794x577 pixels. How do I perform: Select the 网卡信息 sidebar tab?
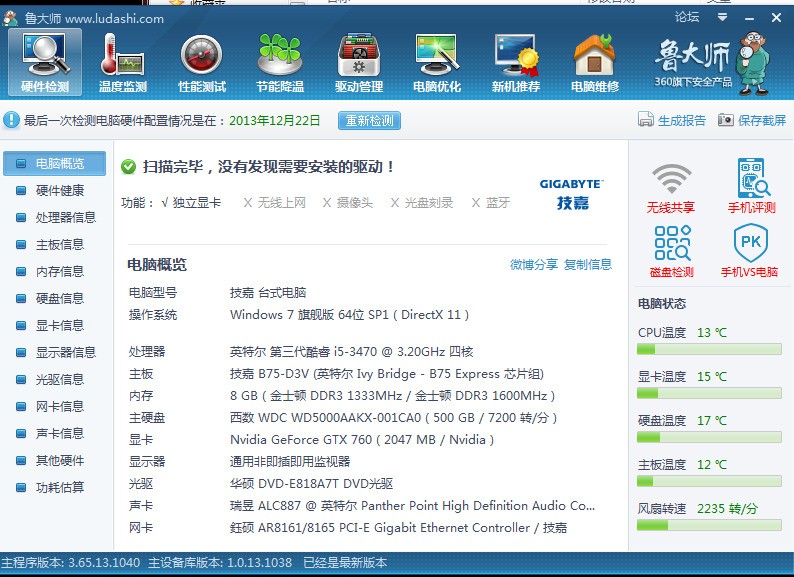pyautogui.click(x=55, y=406)
